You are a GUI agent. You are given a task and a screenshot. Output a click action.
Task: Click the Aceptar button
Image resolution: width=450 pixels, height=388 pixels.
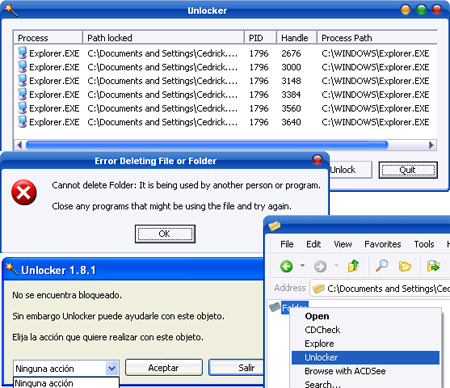coord(164,368)
